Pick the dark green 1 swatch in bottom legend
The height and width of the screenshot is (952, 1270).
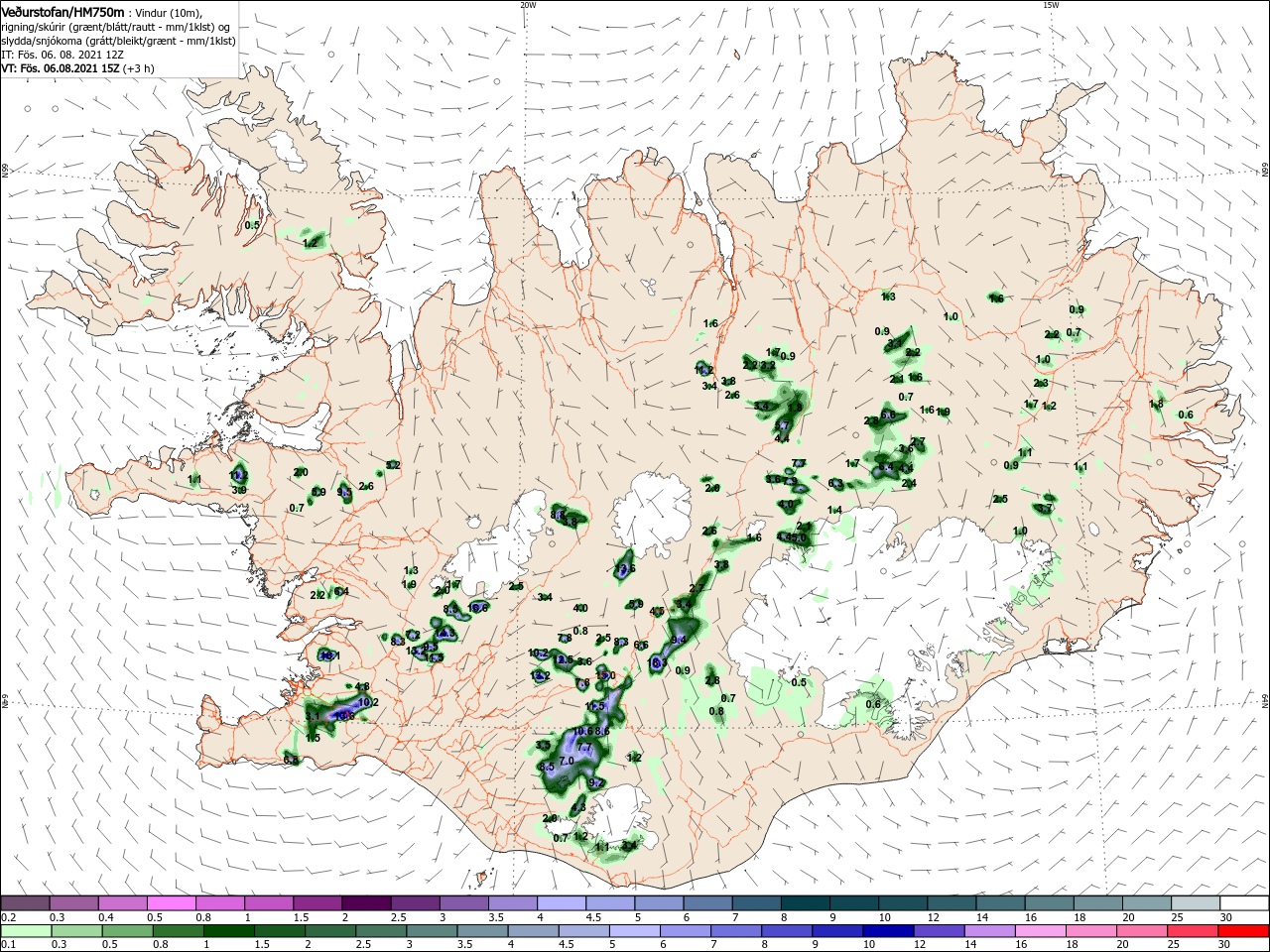[228, 931]
